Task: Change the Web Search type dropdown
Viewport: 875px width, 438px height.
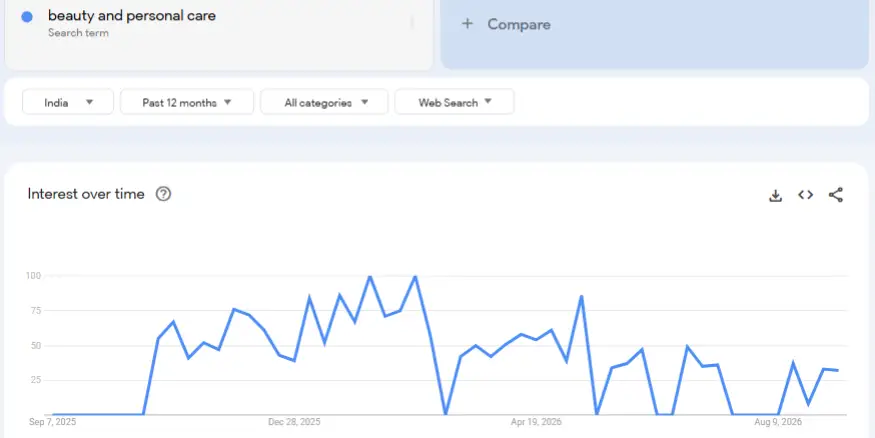Action: 454,102
